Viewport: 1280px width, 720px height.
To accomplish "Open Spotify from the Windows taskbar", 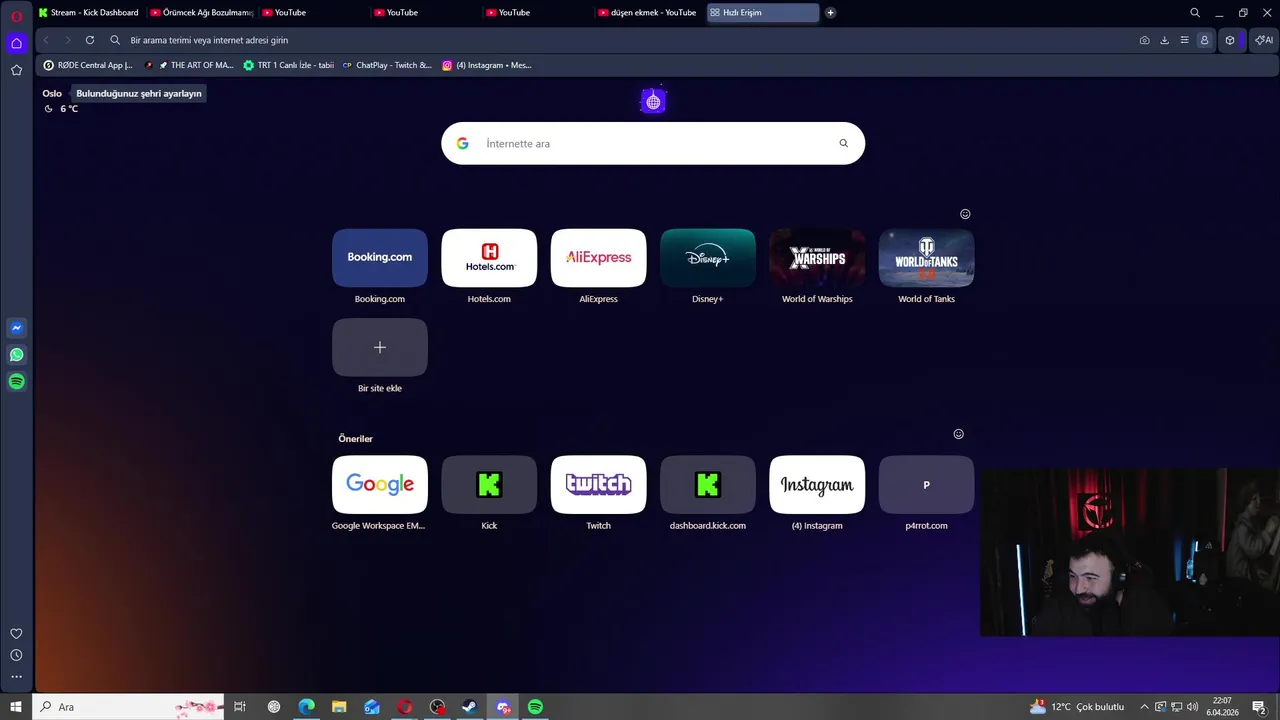I will (x=535, y=707).
